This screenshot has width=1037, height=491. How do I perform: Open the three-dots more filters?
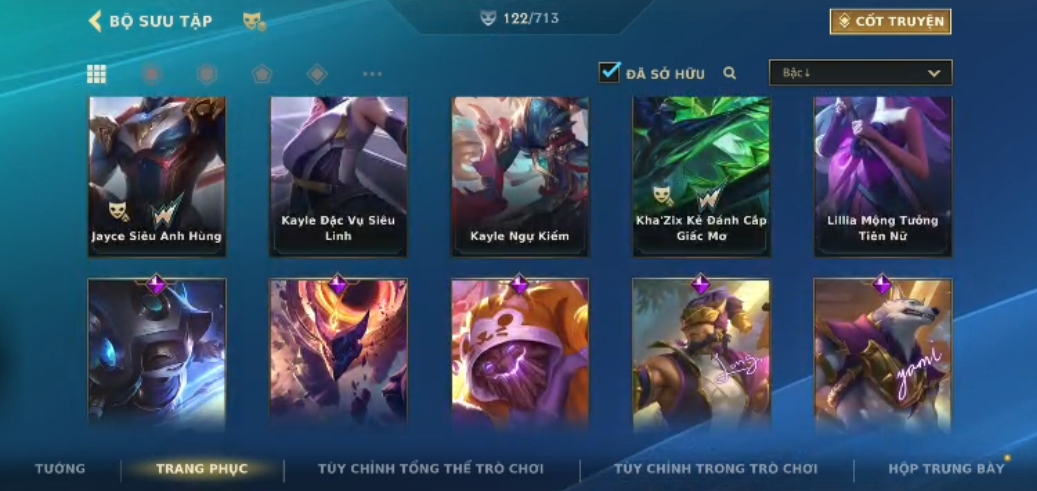[372, 74]
